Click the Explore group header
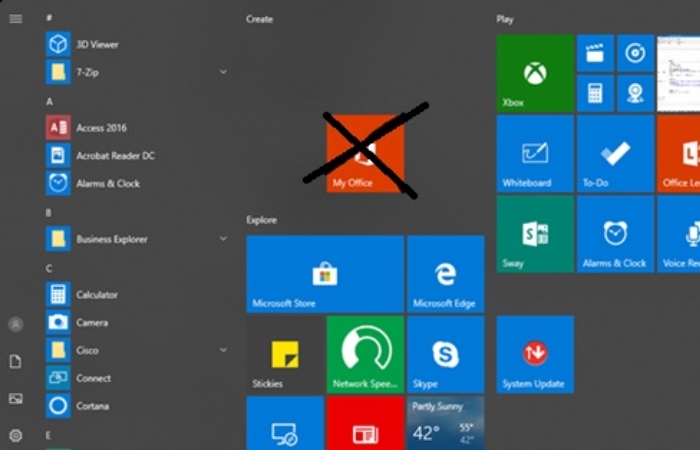Image resolution: width=700 pixels, height=450 pixels. [262, 220]
